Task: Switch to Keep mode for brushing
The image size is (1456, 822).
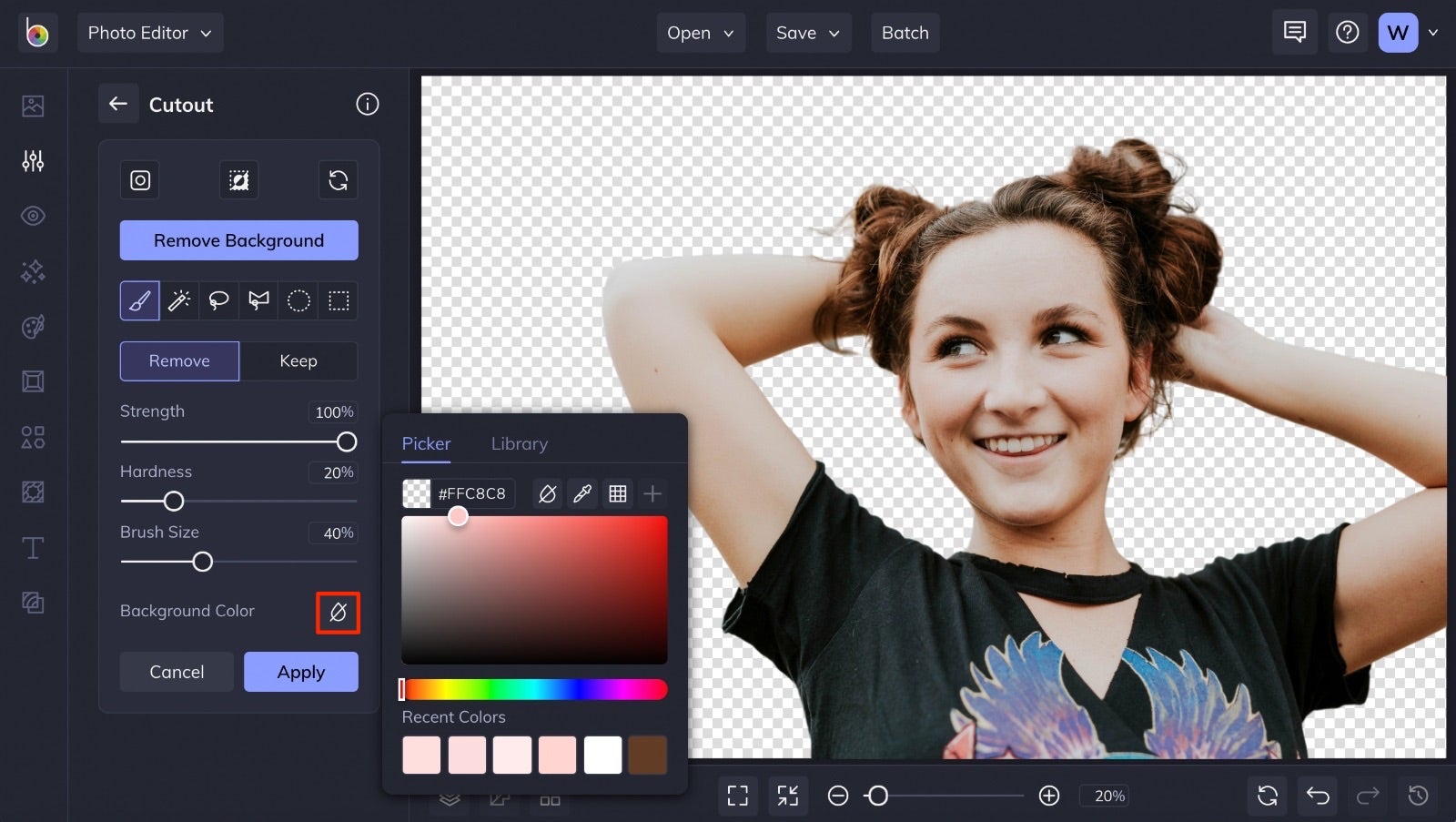Action: pyautogui.click(x=298, y=360)
